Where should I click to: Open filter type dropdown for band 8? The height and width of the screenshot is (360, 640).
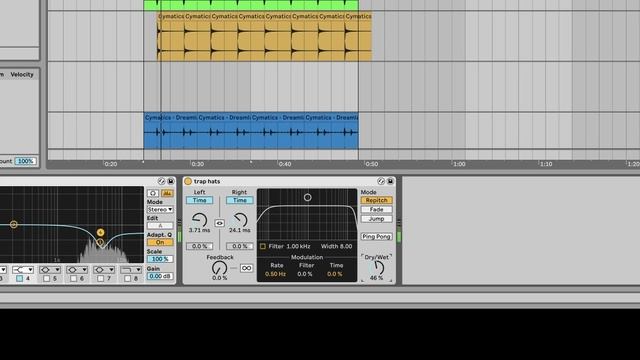pos(131,270)
